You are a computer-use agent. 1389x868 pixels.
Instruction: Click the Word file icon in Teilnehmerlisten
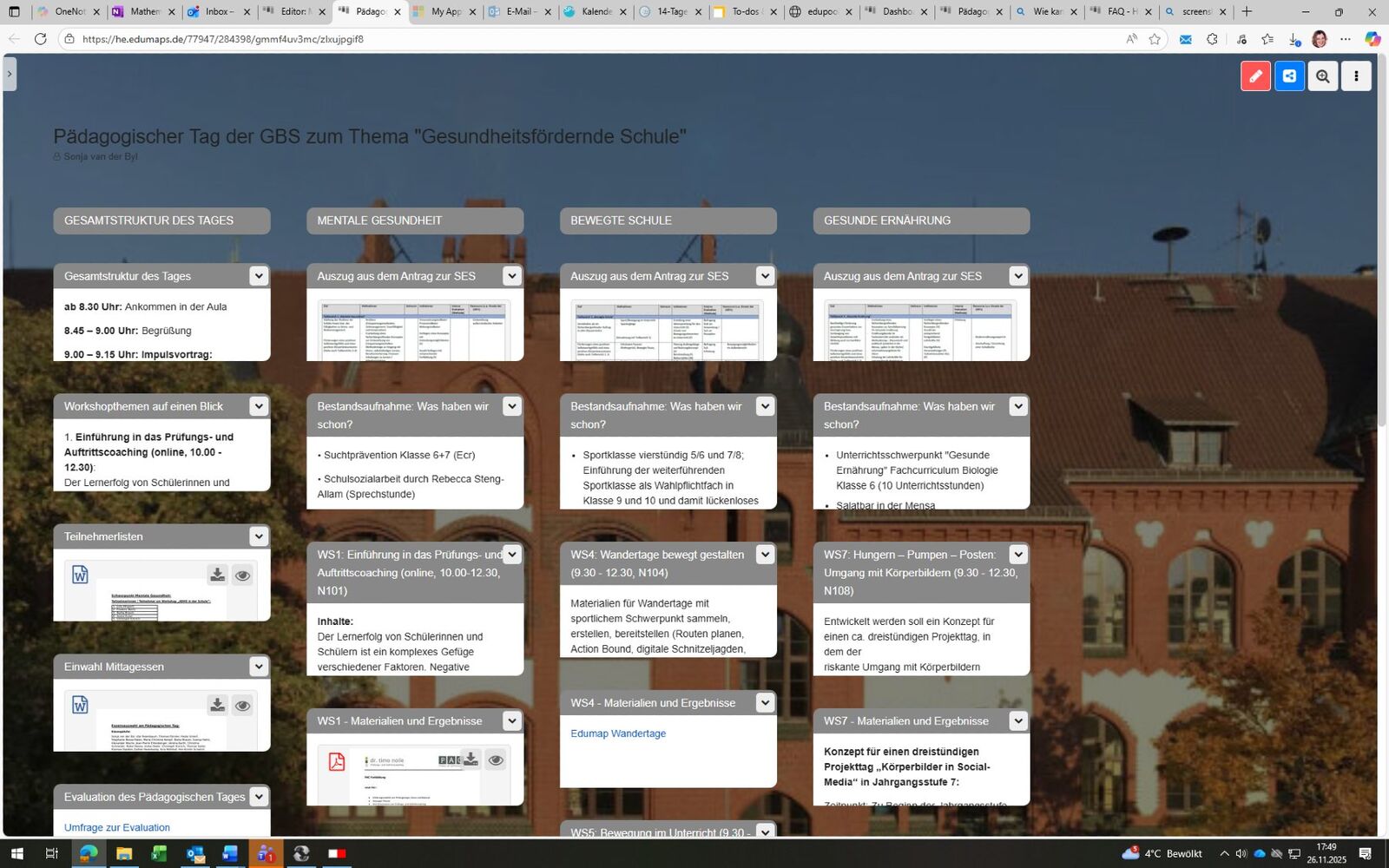tap(80, 575)
